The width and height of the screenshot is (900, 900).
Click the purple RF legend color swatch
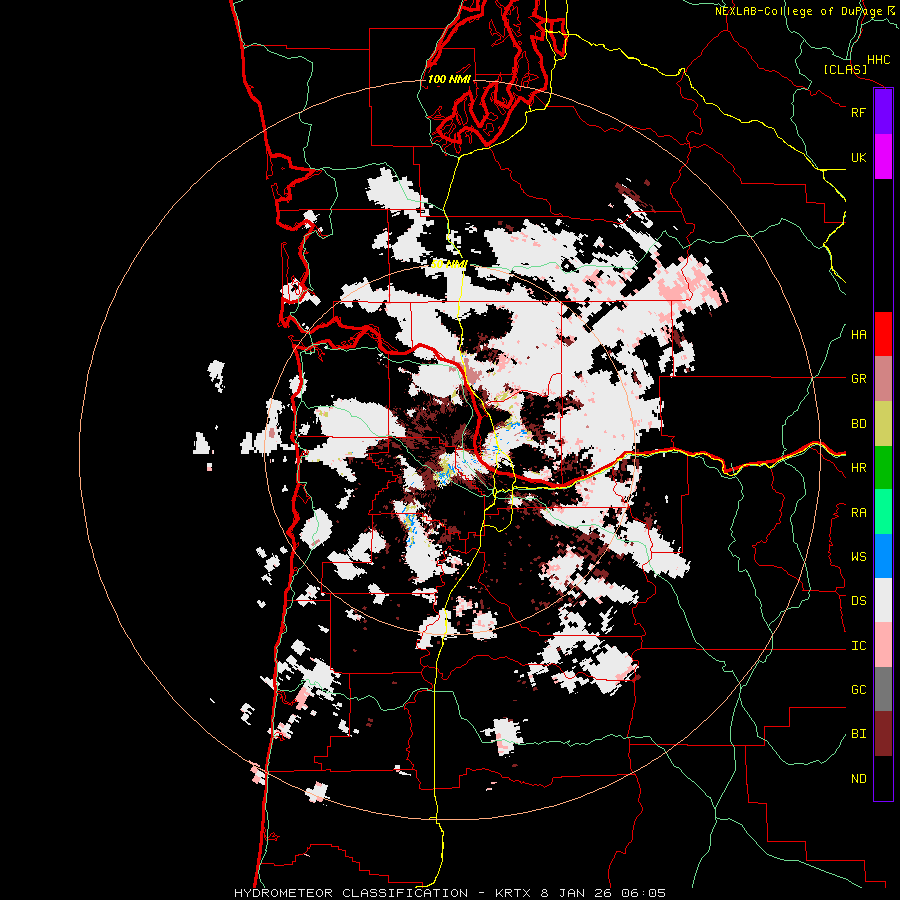pos(883,112)
